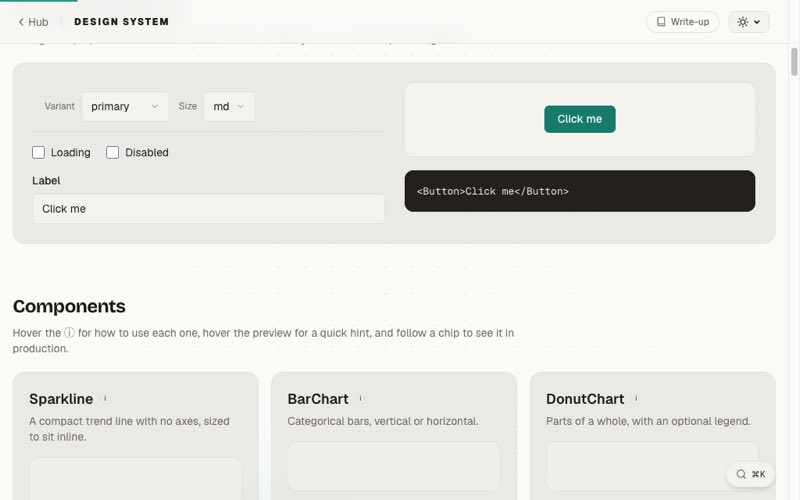800x500 pixels.
Task: Open the theme switcher sun dropdown
Action: click(x=748, y=22)
